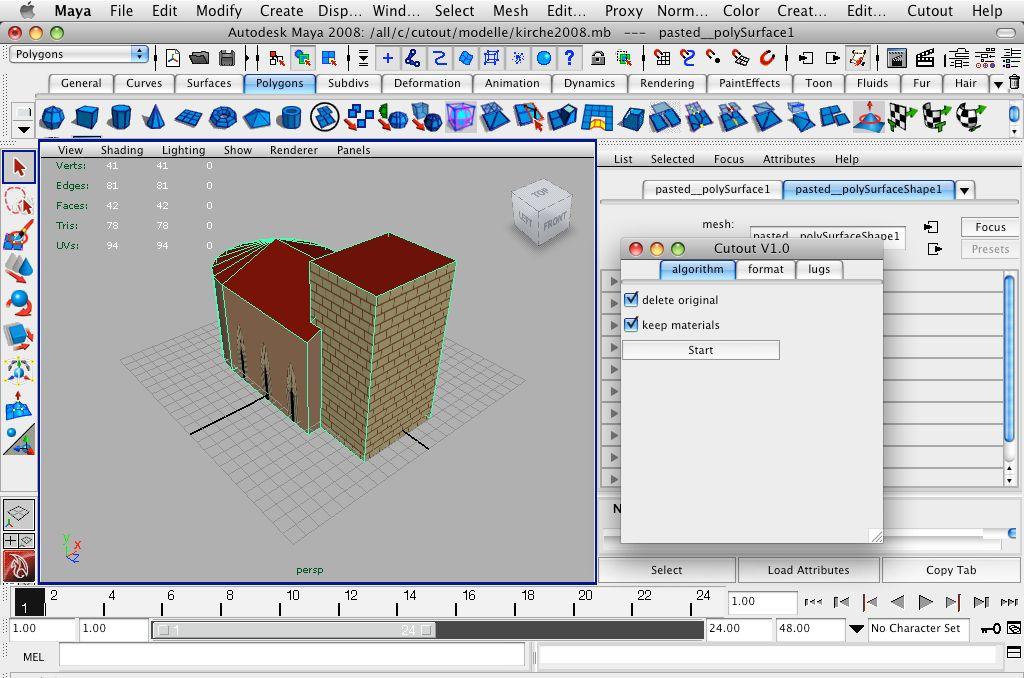
Task: Select the Paint Selection tool
Action: 19,235
